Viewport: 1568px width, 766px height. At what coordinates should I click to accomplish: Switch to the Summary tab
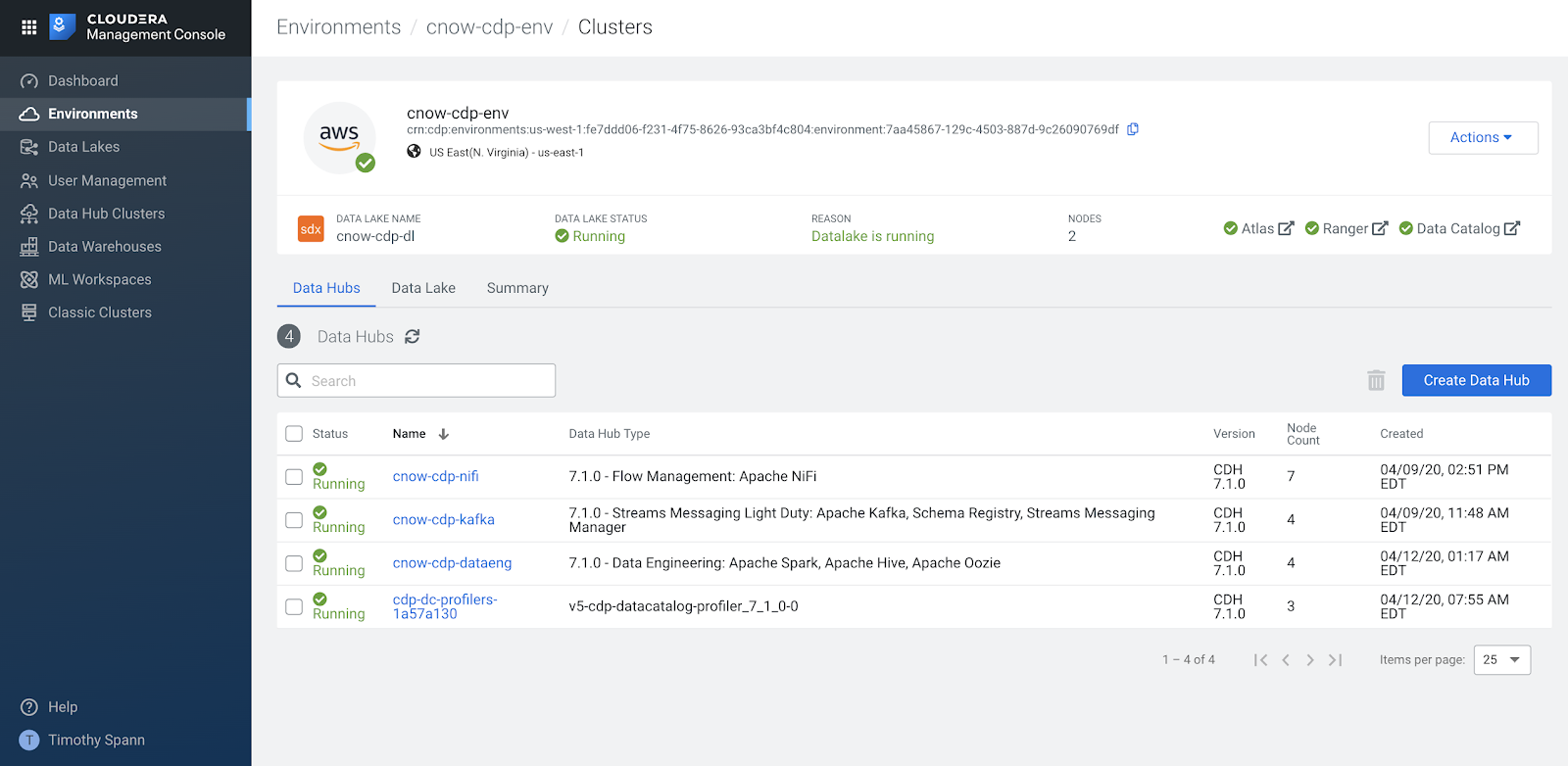click(517, 288)
